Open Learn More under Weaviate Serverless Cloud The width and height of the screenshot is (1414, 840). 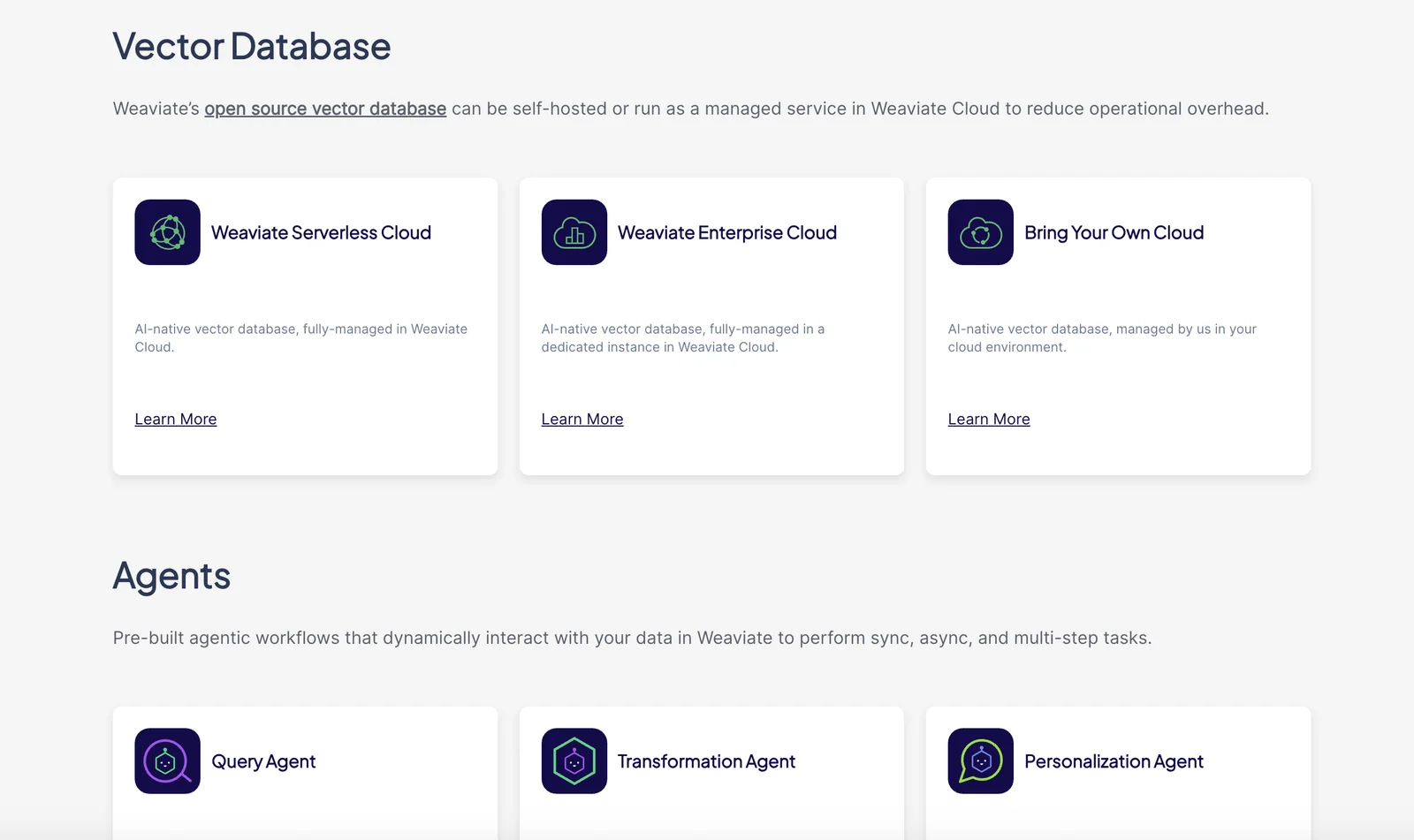[x=175, y=420]
